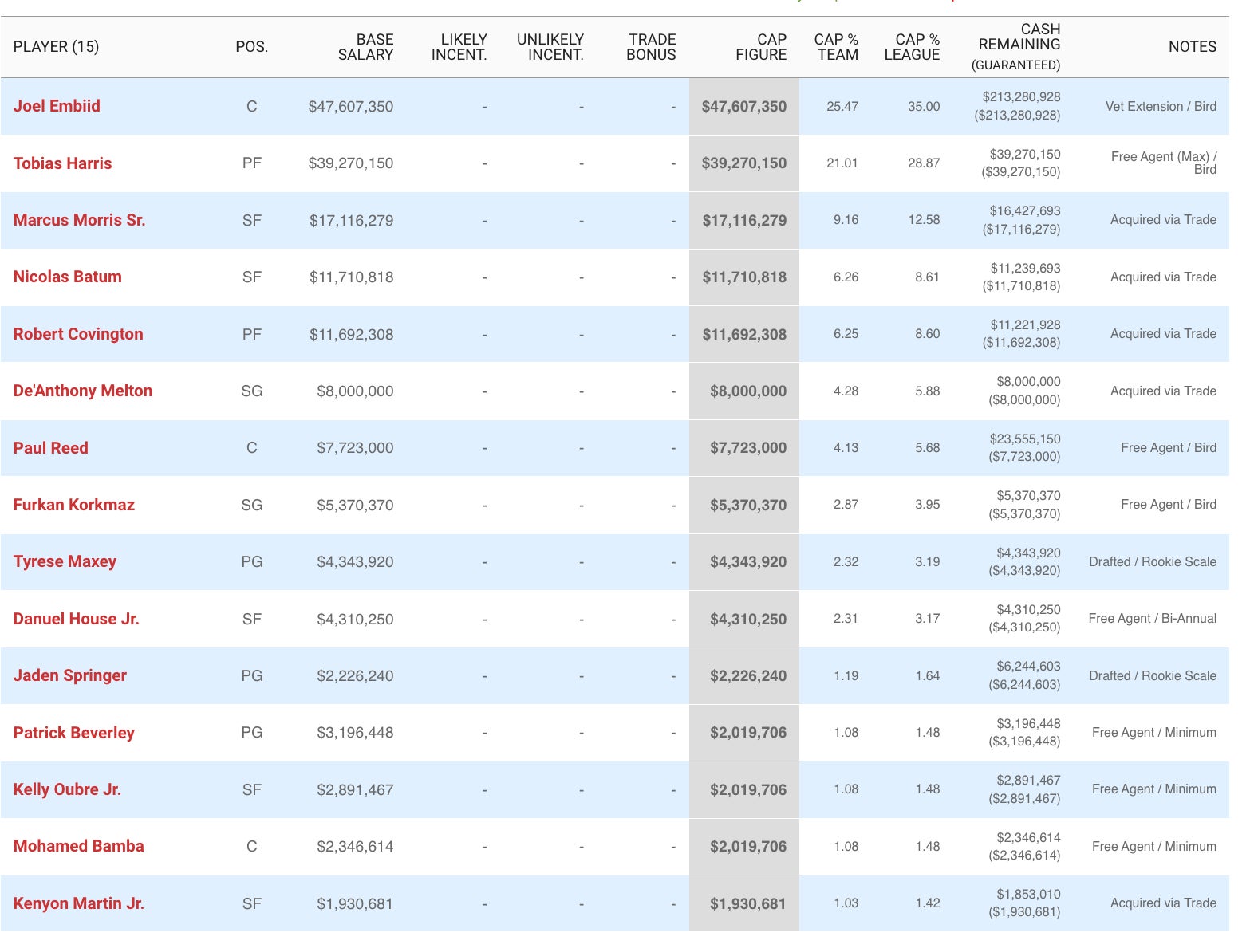This screenshot has width=1246, height=952.
Task: Click Mohamed Bamba's player link
Action: tap(78, 846)
